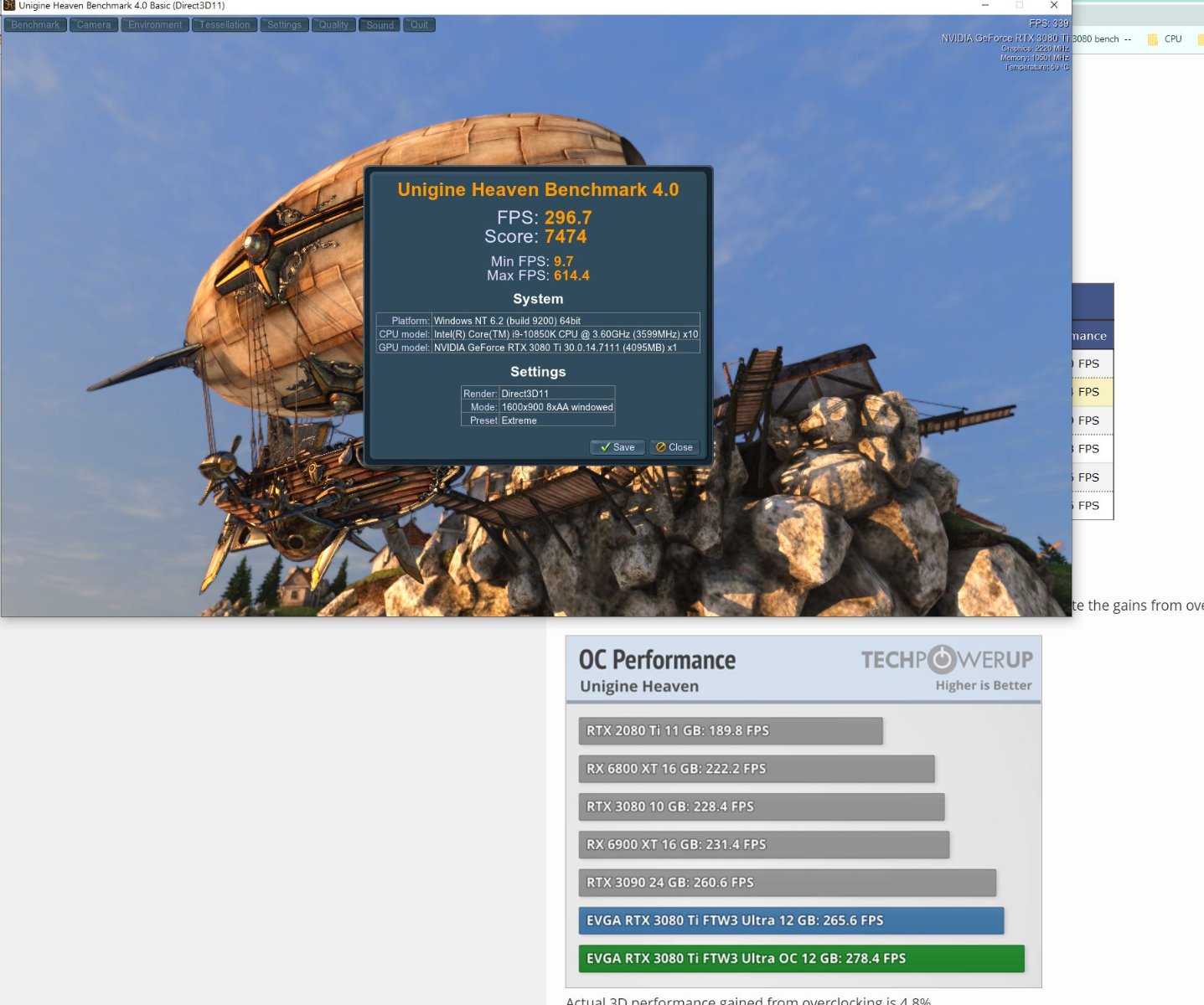1204x1005 pixels.
Task: Click the Score value 7474
Action: tap(566, 237)
